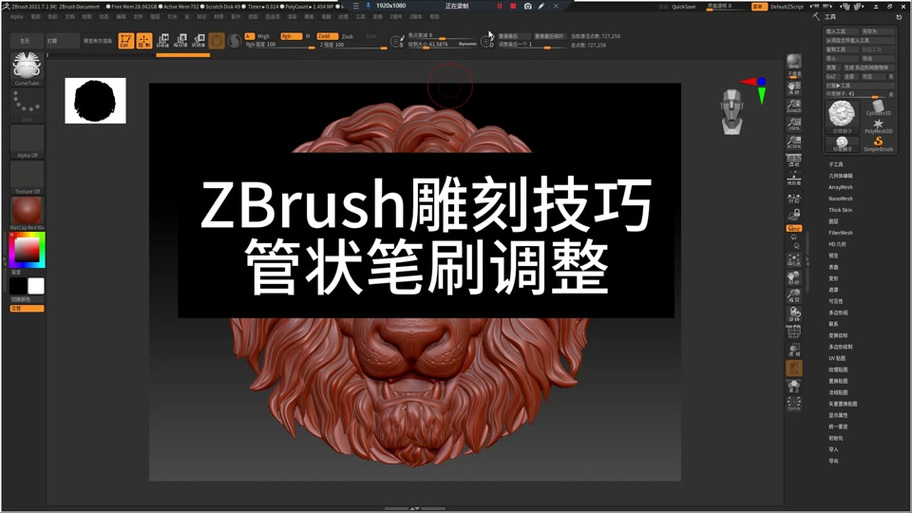Toggle the PolyF wireframe icon
912x513 pixels.
click(x=794, y=332)
